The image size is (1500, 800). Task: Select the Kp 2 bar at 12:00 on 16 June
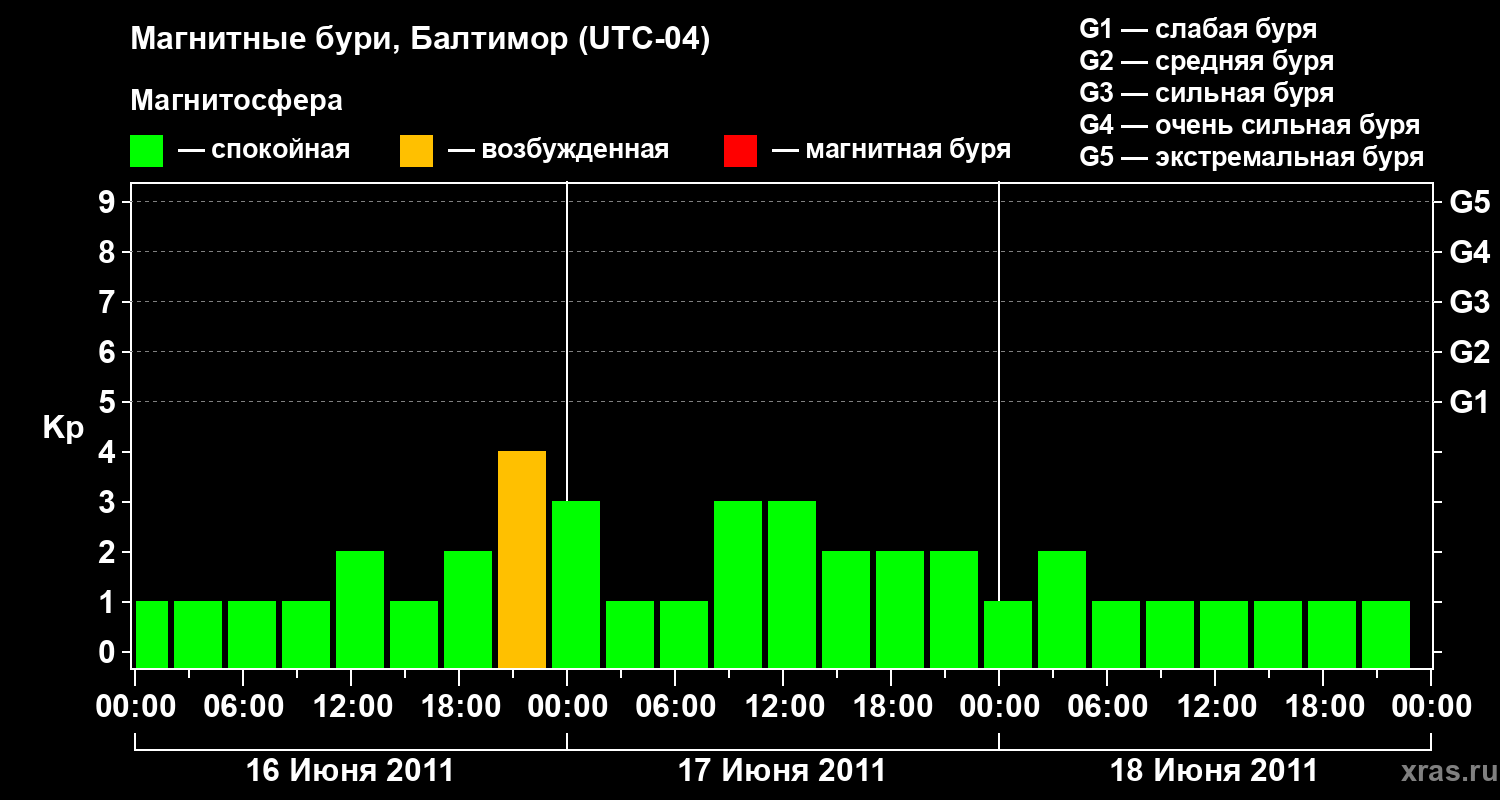click(x=360, y=610)
